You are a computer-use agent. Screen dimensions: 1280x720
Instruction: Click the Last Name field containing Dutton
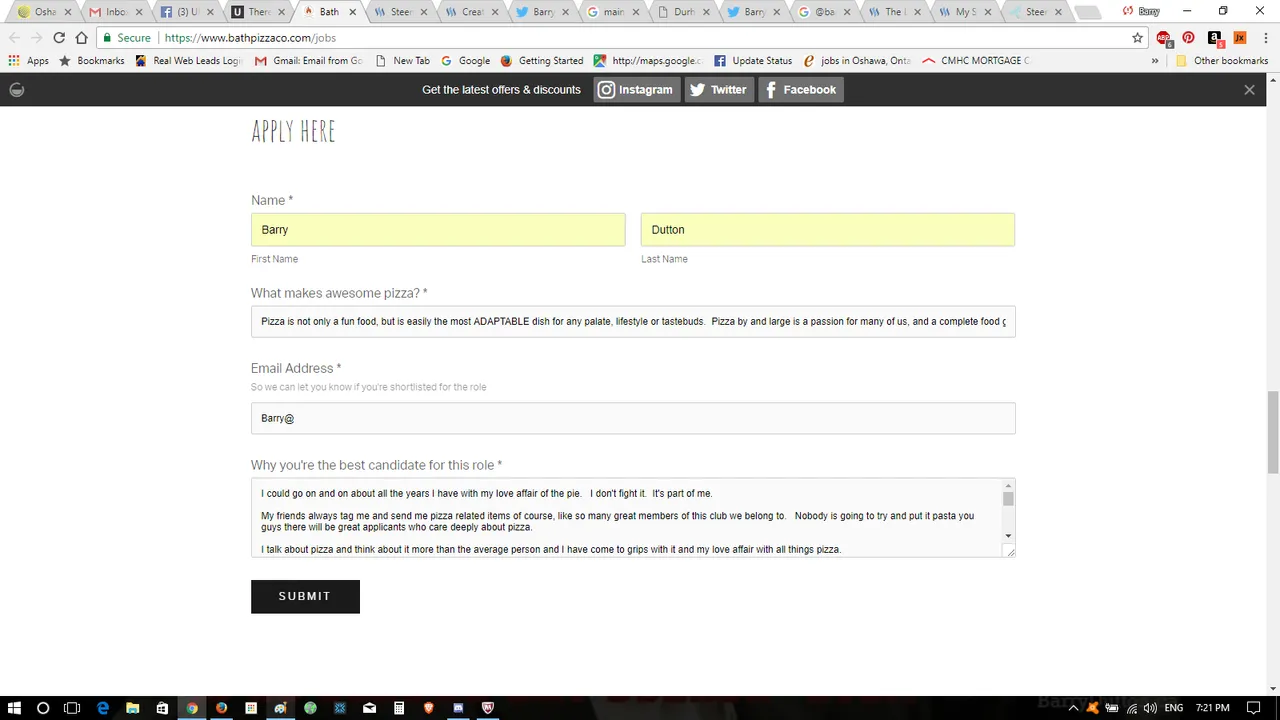tap(828, 229)
